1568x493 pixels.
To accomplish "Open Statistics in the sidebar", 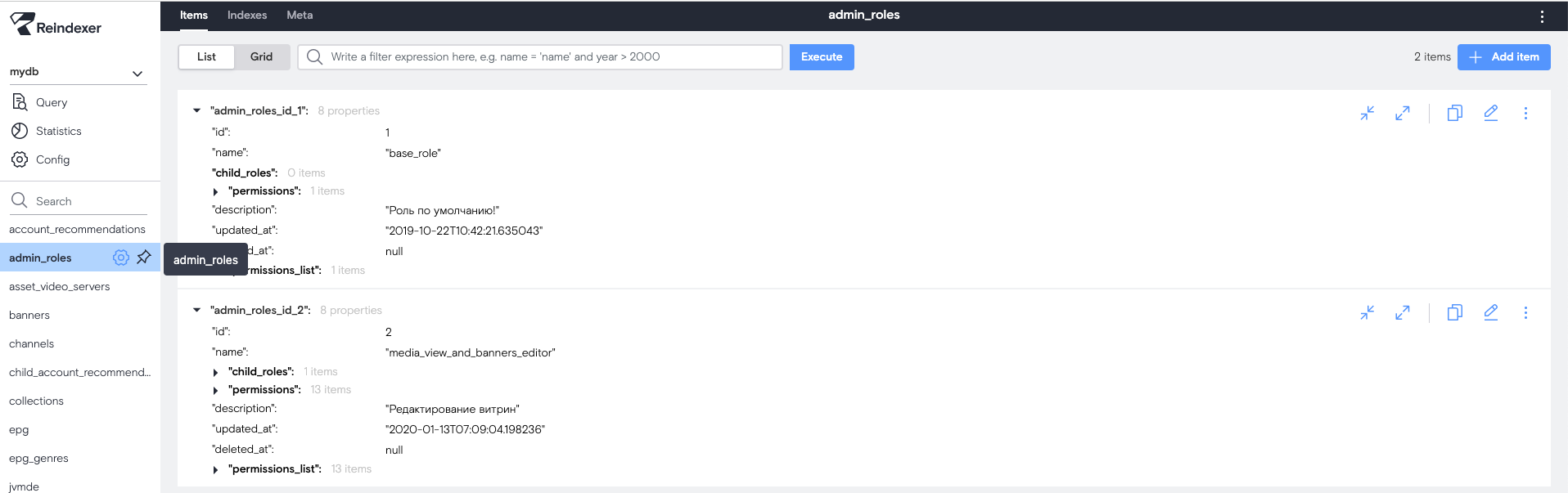I will point(58,131).
